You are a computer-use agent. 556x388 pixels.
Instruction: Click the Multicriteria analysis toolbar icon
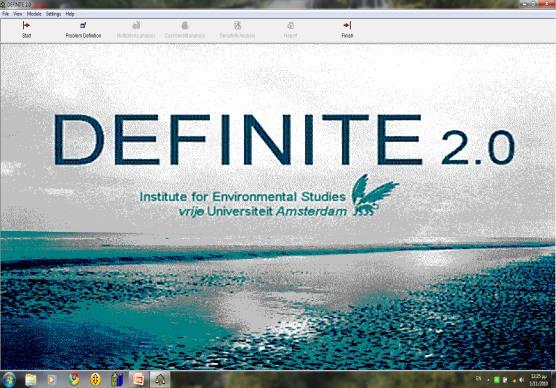point(136,25)
